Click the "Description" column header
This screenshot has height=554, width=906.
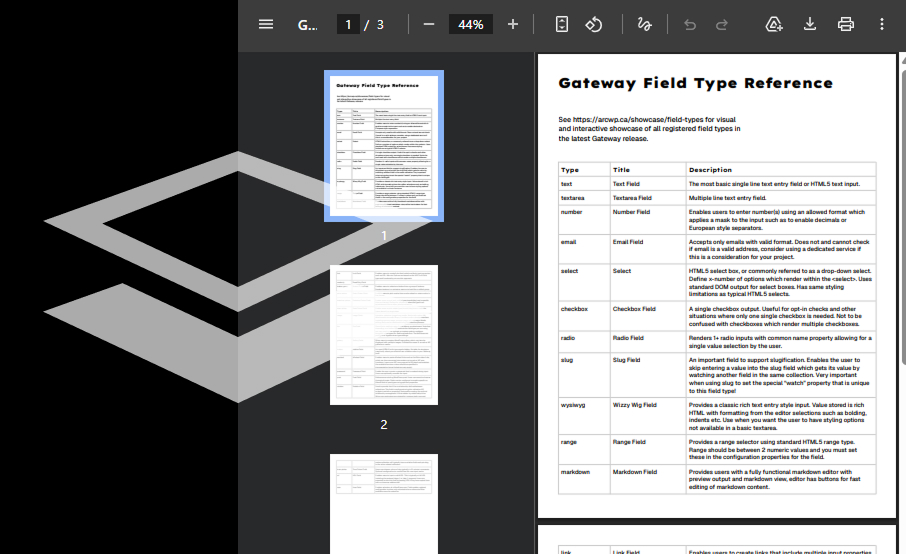(x=710, y=170)
